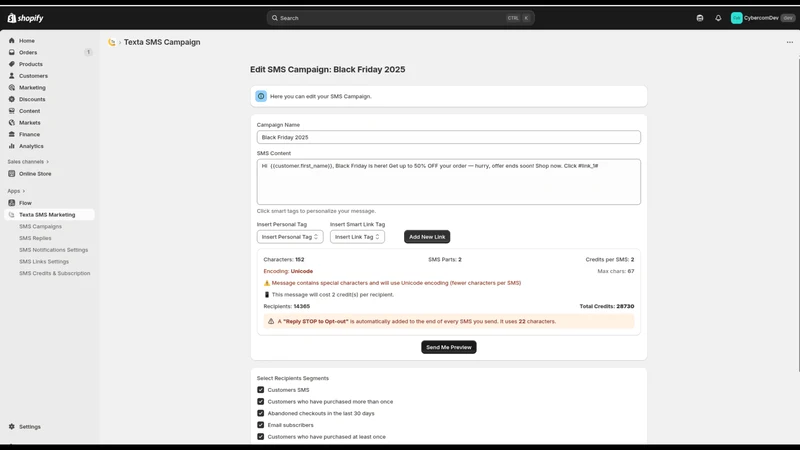Uncheck Email subscribers segment
This screenshot has width=800, height=450.
261,425
